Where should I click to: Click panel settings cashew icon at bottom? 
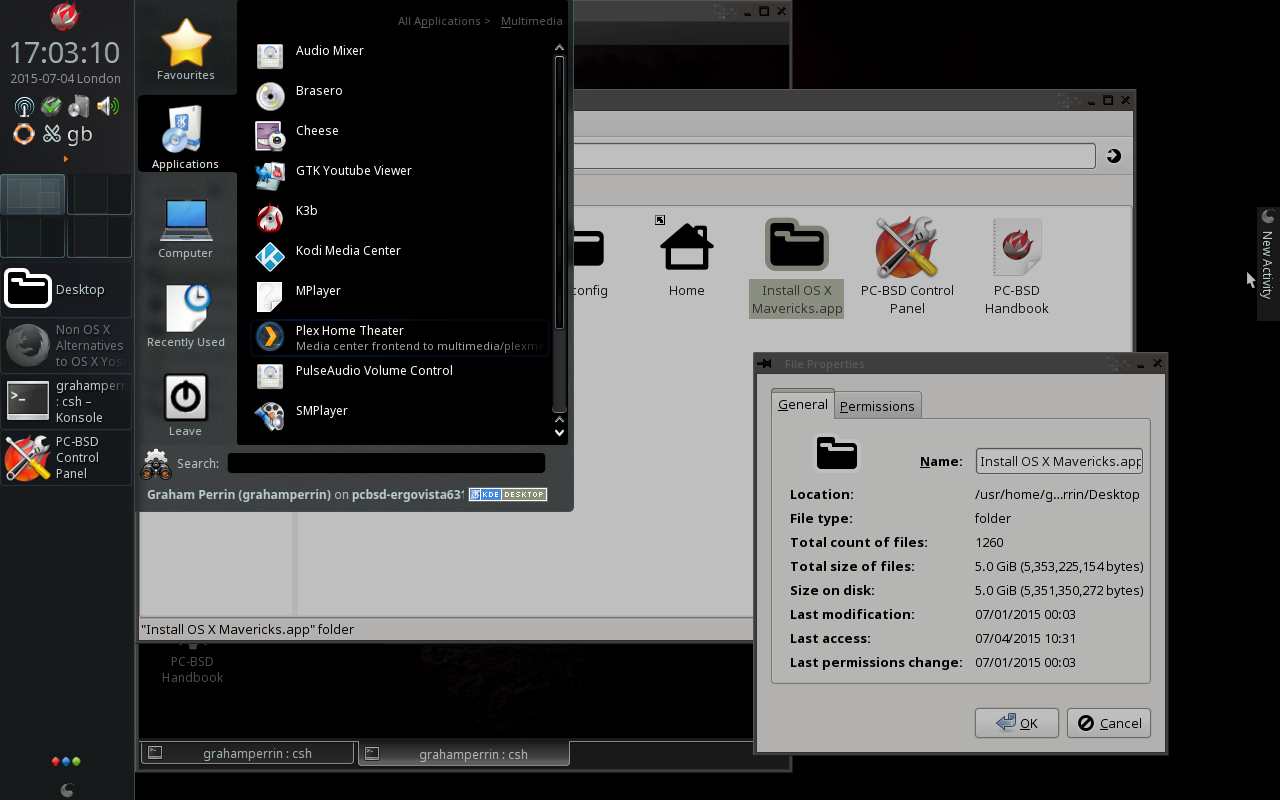click(x=66, y=790)
